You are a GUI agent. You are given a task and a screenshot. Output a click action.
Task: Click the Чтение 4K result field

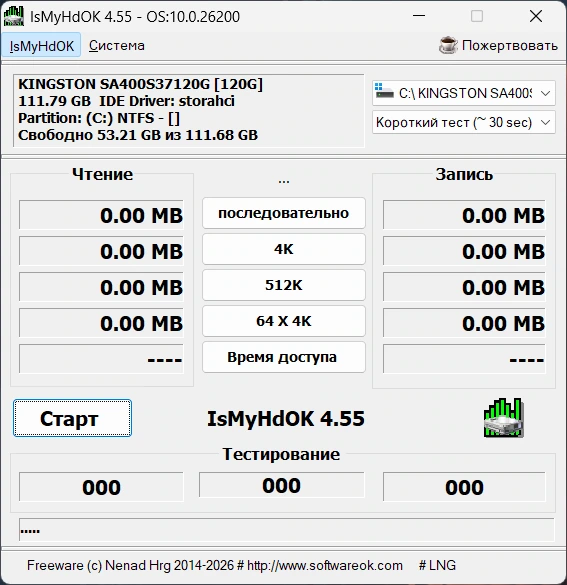pyautogui.click(x=101, y=251)
